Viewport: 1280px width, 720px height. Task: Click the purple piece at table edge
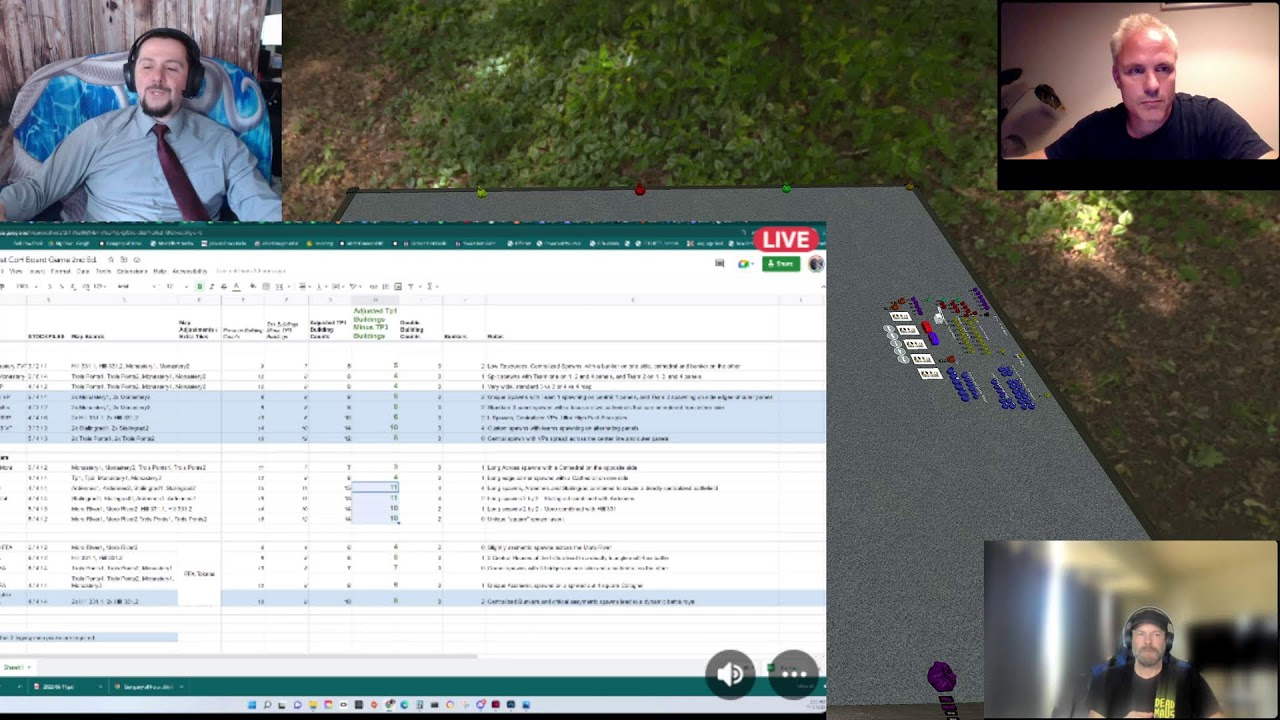941,678
